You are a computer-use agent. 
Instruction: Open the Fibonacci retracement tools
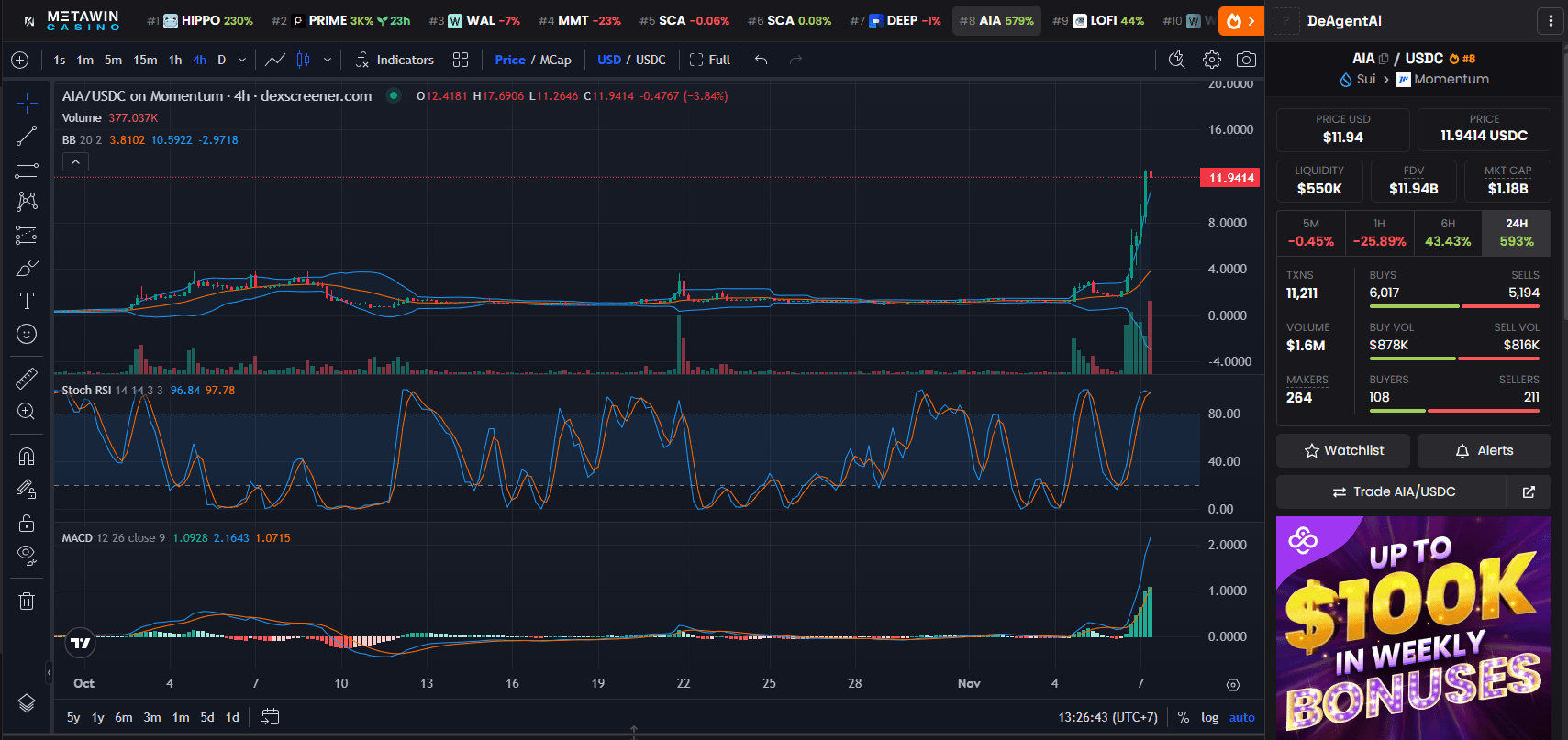(x=27, y=169)
